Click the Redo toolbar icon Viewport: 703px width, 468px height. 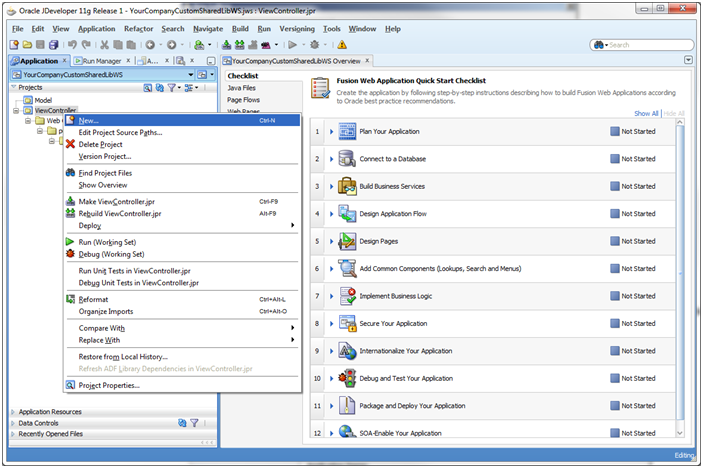pyautogui.click(x=86, y=45)
